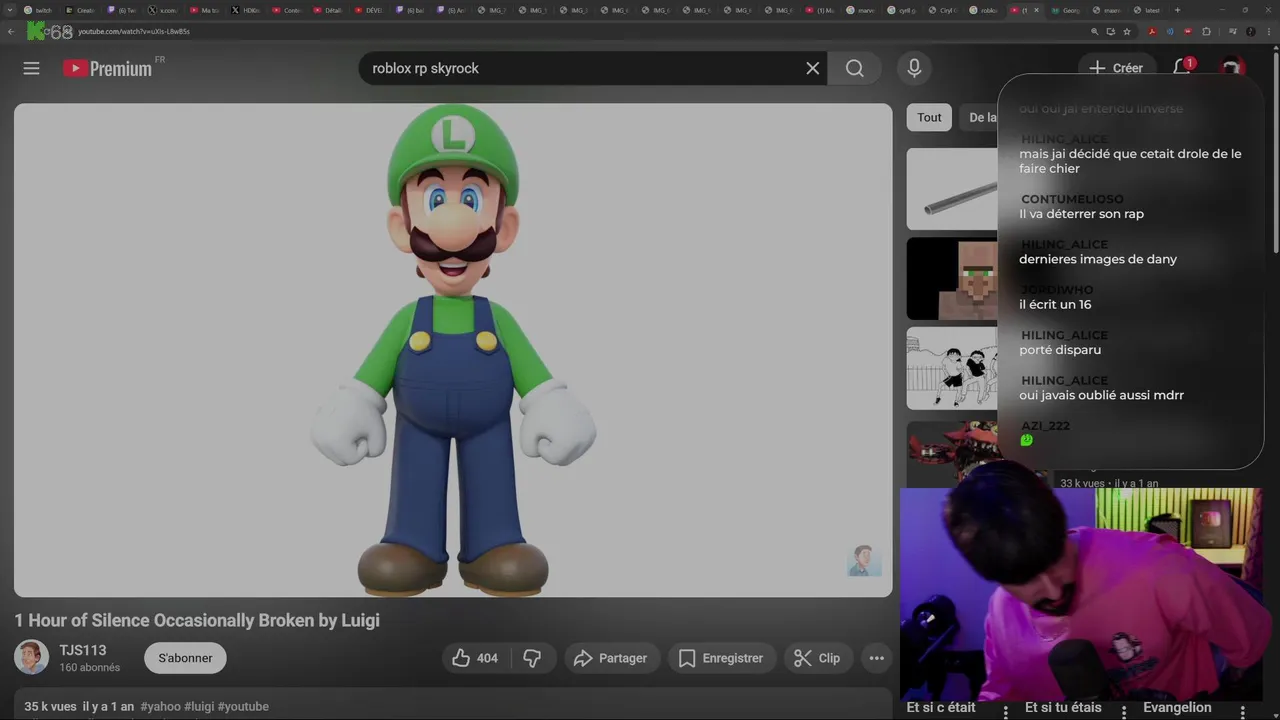The width and height of the screenshot is (1280, 720).
Task: Open the Adobe Acrobat extension
Action: [x=1153, y=31]
